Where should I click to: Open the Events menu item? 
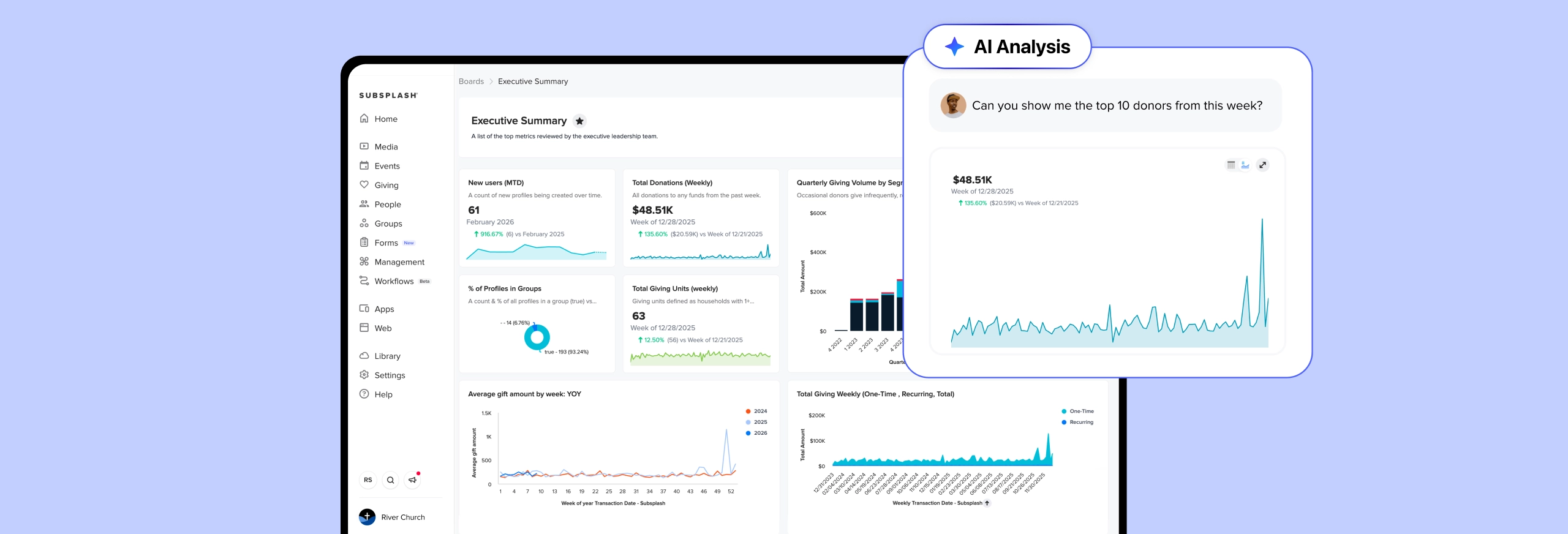(x=387, y=166)
